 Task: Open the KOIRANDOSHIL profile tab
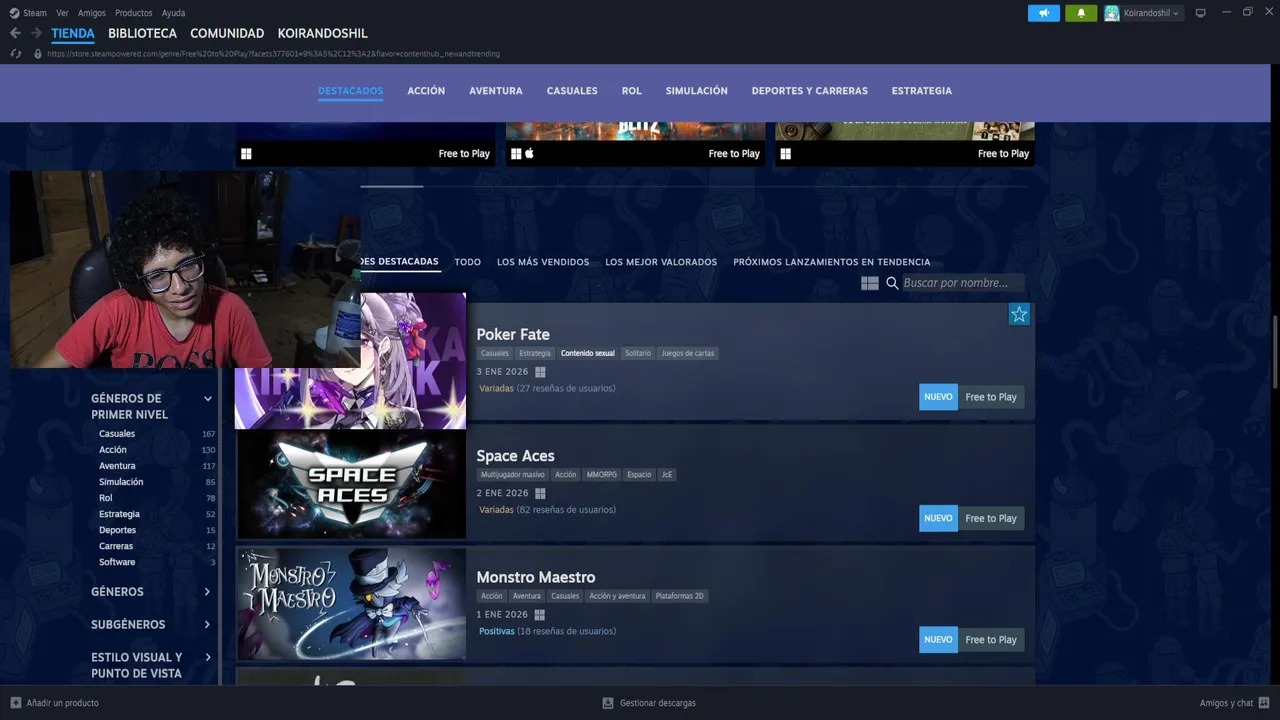(x=322, y=33)
